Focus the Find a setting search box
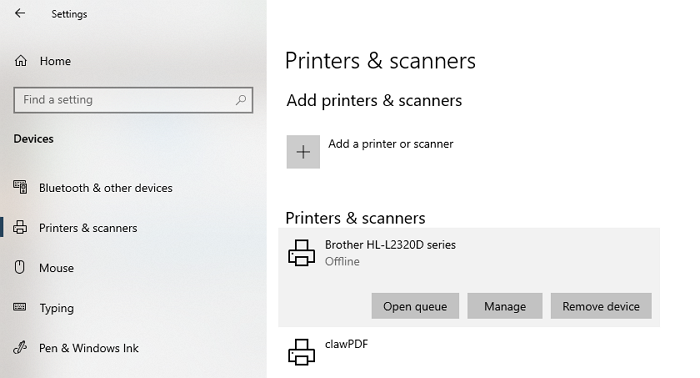 pyautogui.click(x=133, y=100)
